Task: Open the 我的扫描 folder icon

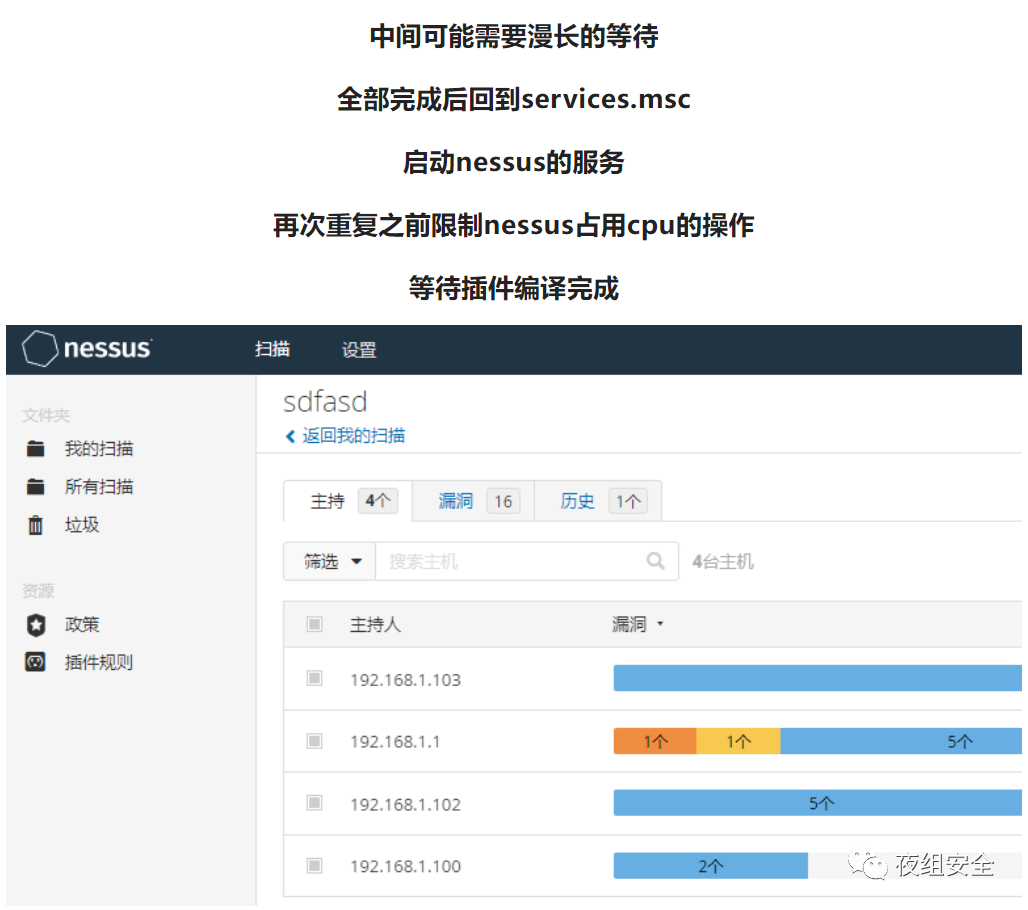Action: click(35, 449)
